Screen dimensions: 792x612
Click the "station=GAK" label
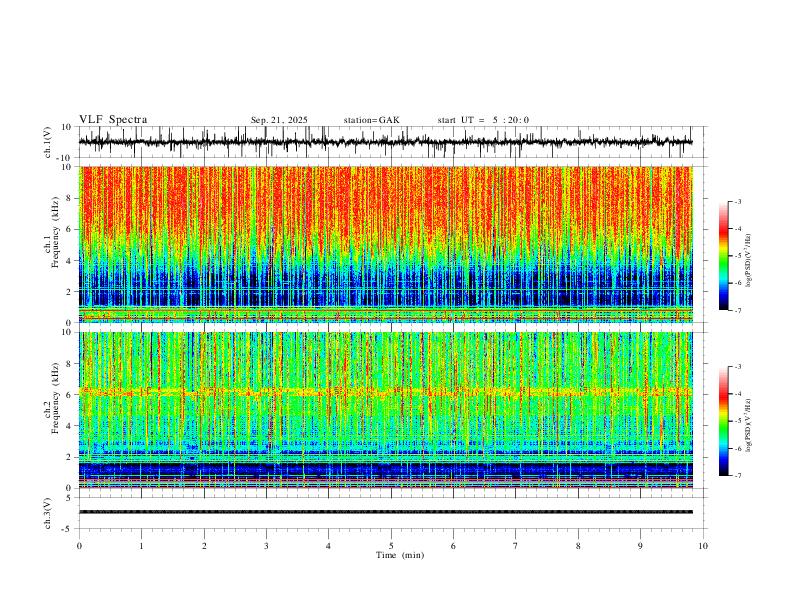click(x=371, y=120)
